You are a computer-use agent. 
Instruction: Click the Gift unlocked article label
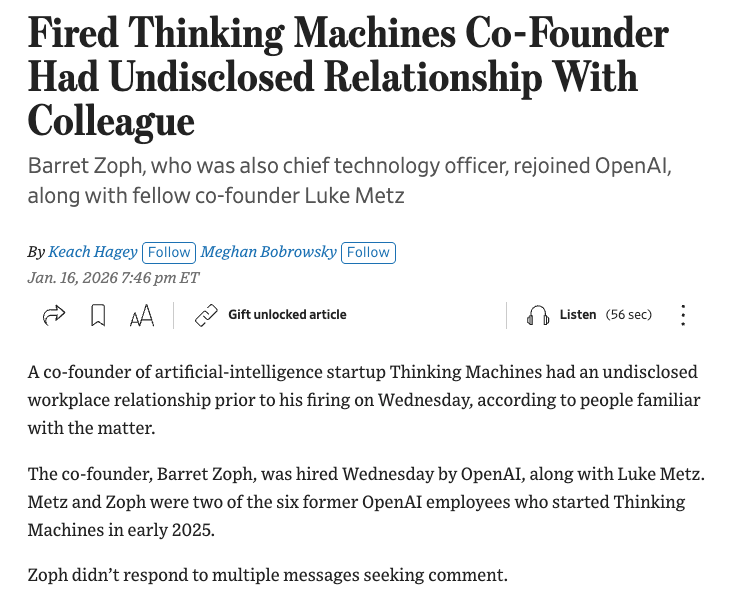tap(287, 315)
